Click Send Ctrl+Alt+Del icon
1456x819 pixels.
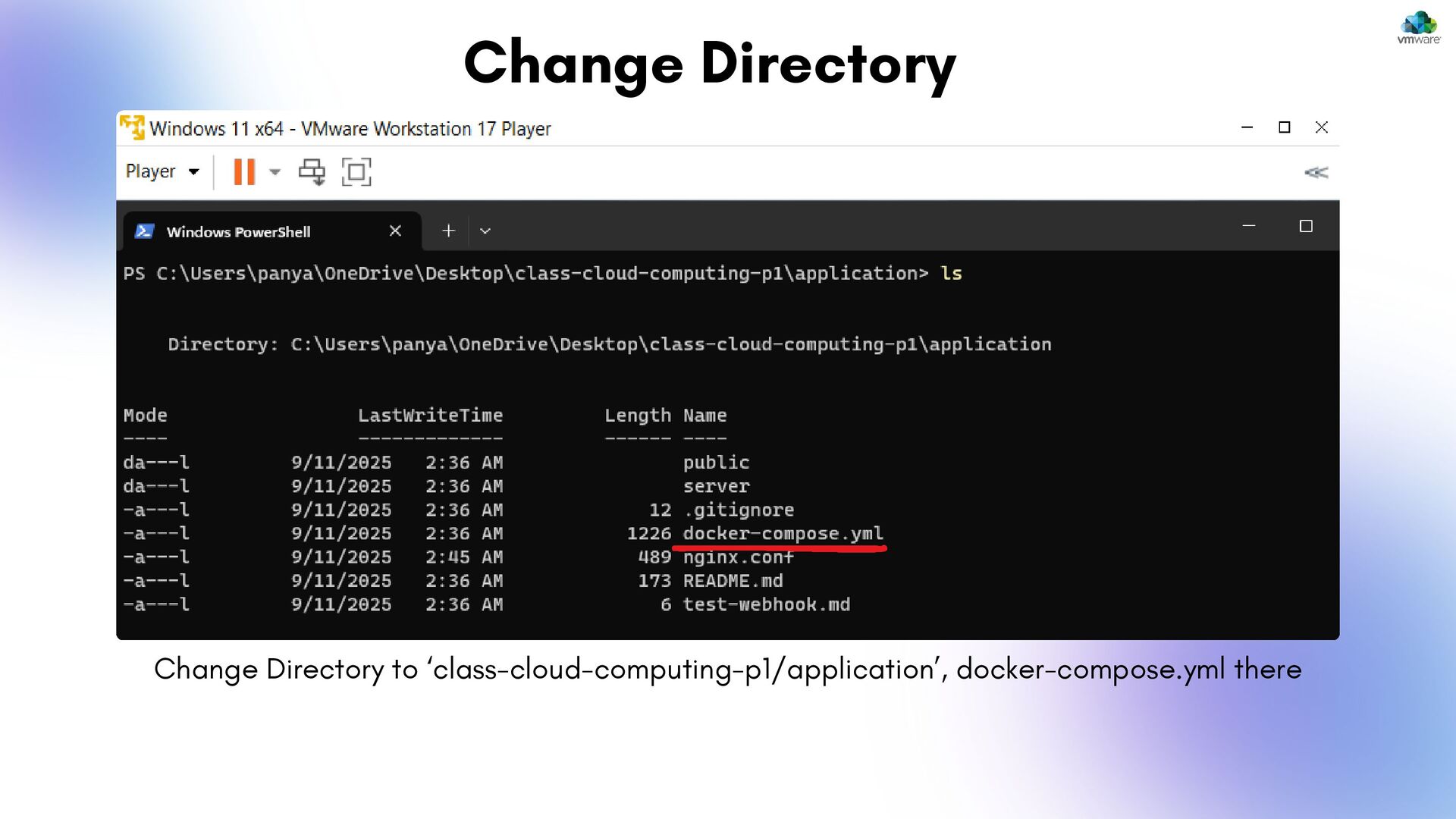tap(312, 172)
